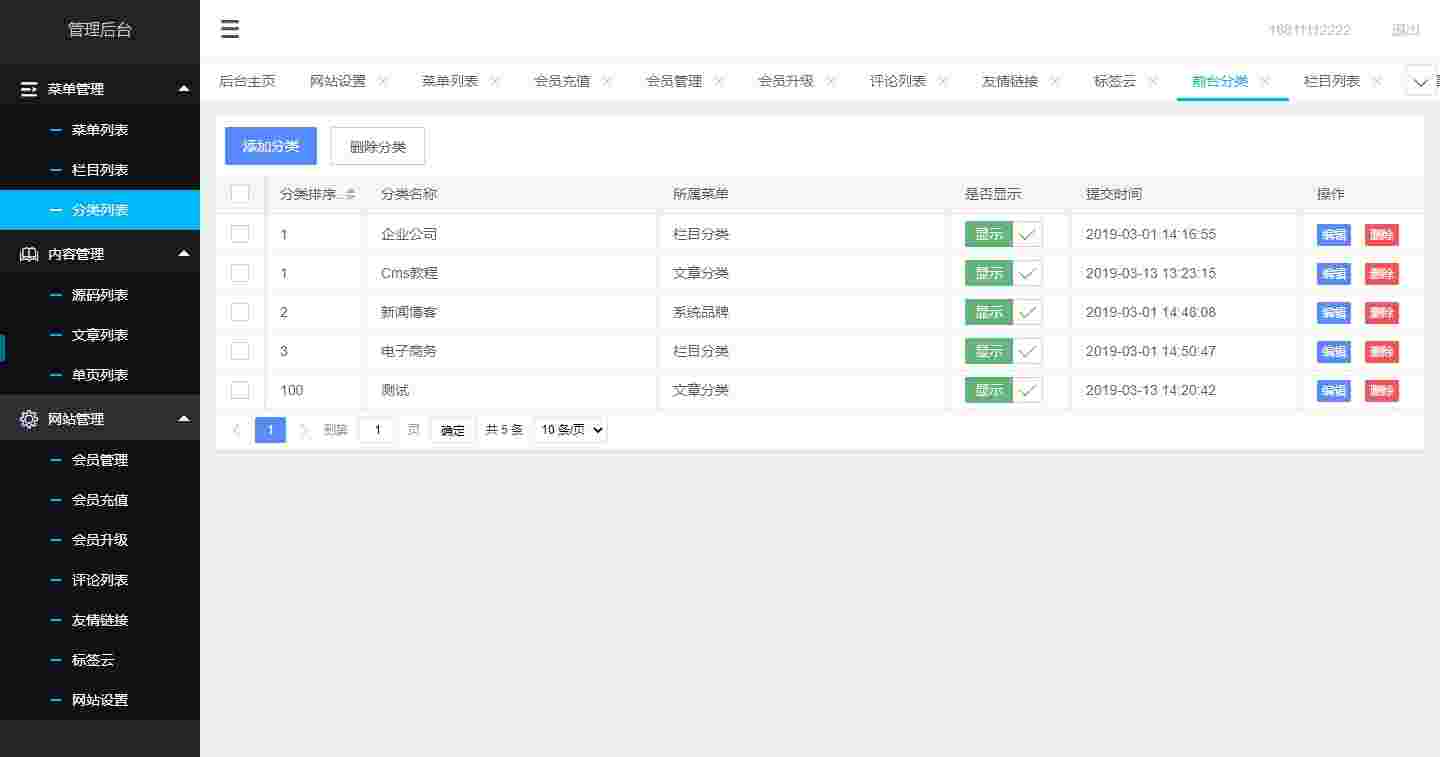Collapse the 菜单管理 sidebar section

[183, 89]
